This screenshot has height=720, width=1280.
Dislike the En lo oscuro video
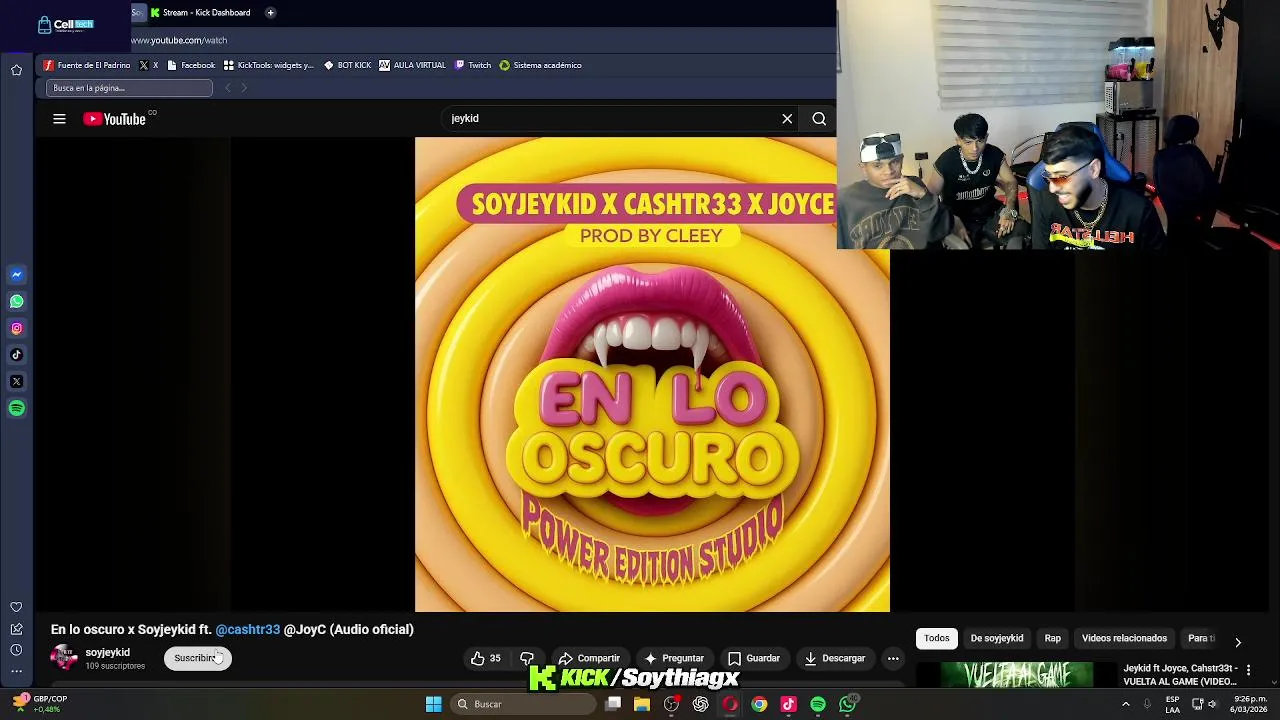coord(527,658)
